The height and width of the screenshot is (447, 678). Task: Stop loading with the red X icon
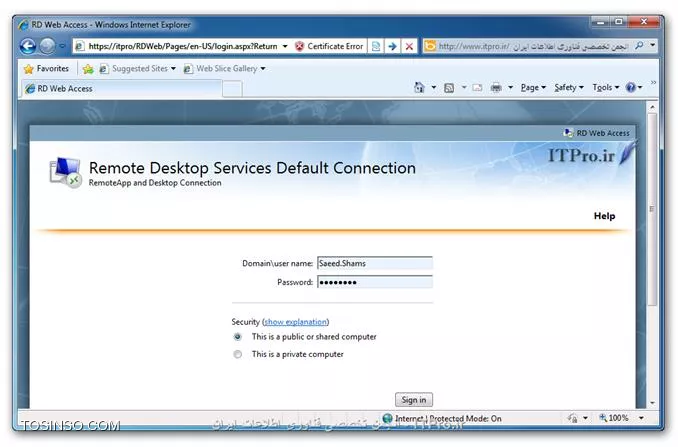[x=409, y=46]
